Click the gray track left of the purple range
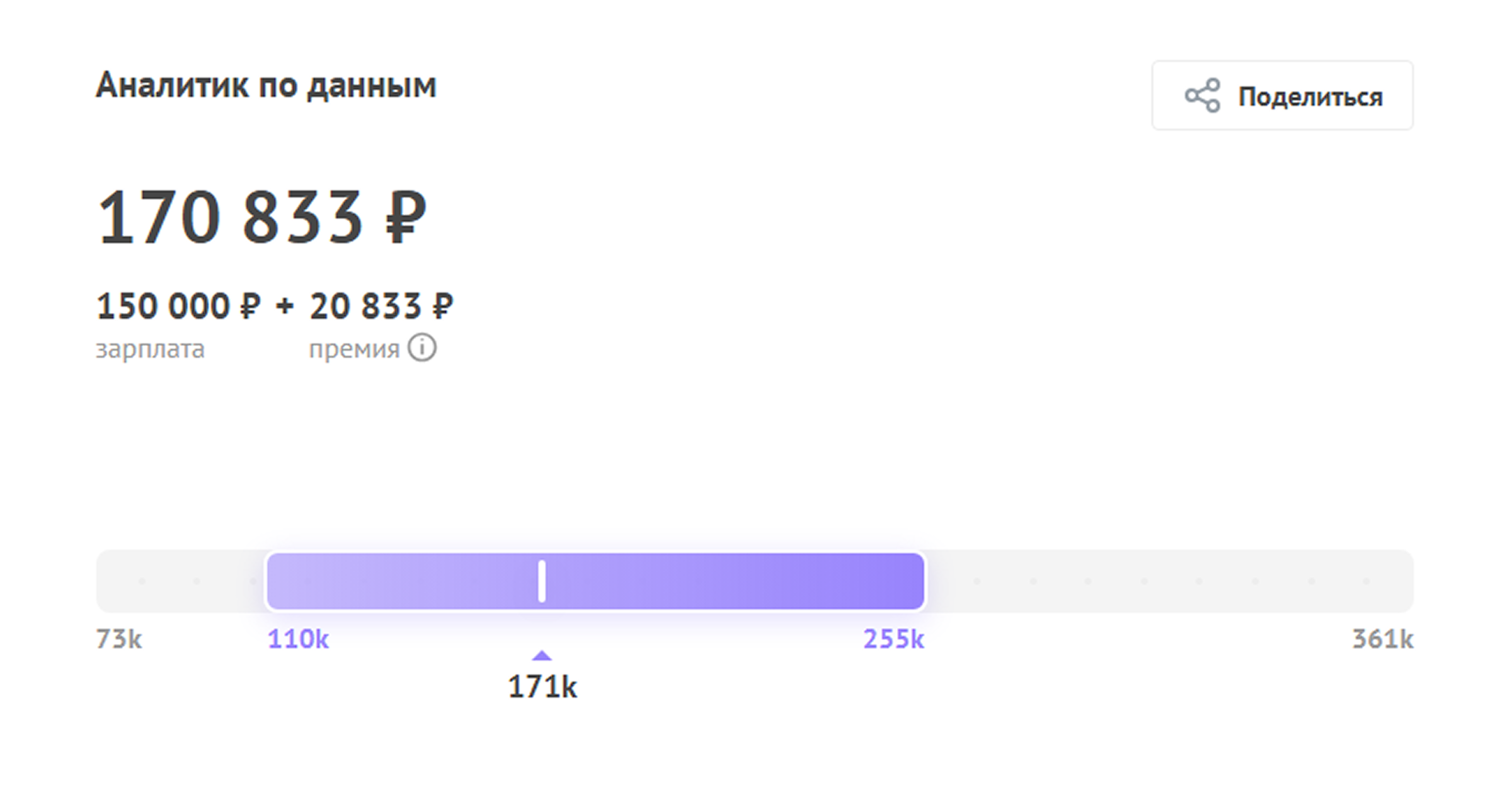 point(180,581)
